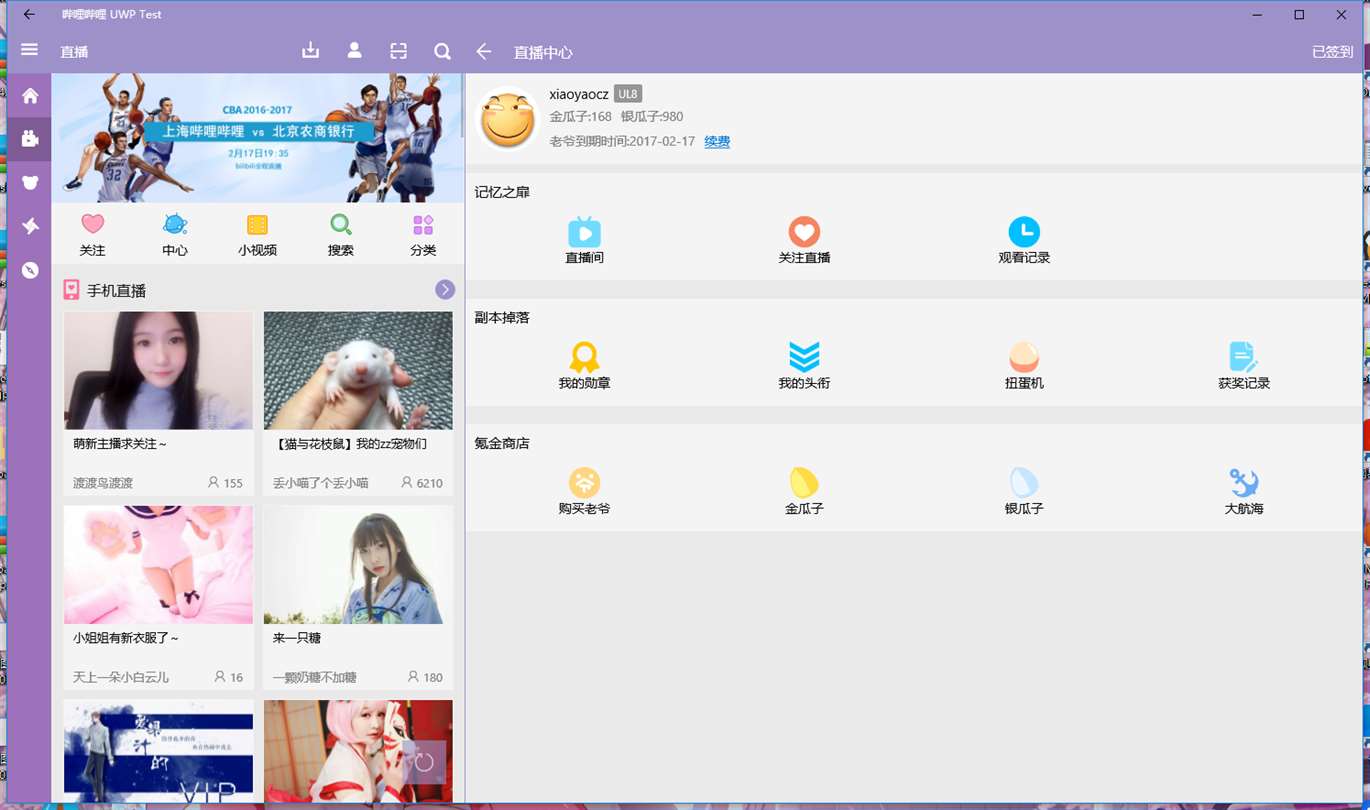
Task: Click streamer name 丢小喵了个丢小喵
Action: coord(320,483)
